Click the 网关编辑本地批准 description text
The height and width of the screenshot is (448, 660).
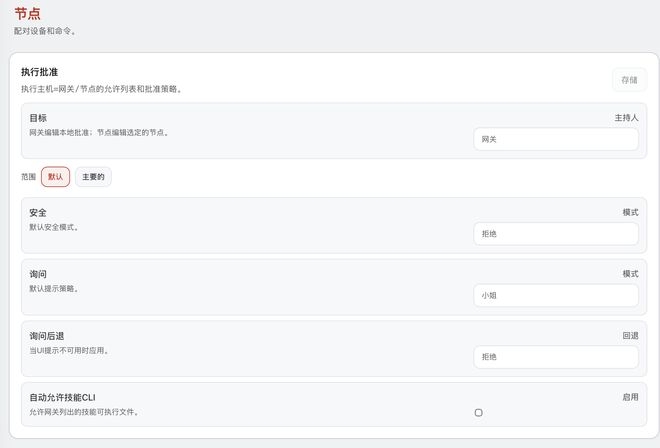pos(99,133)
